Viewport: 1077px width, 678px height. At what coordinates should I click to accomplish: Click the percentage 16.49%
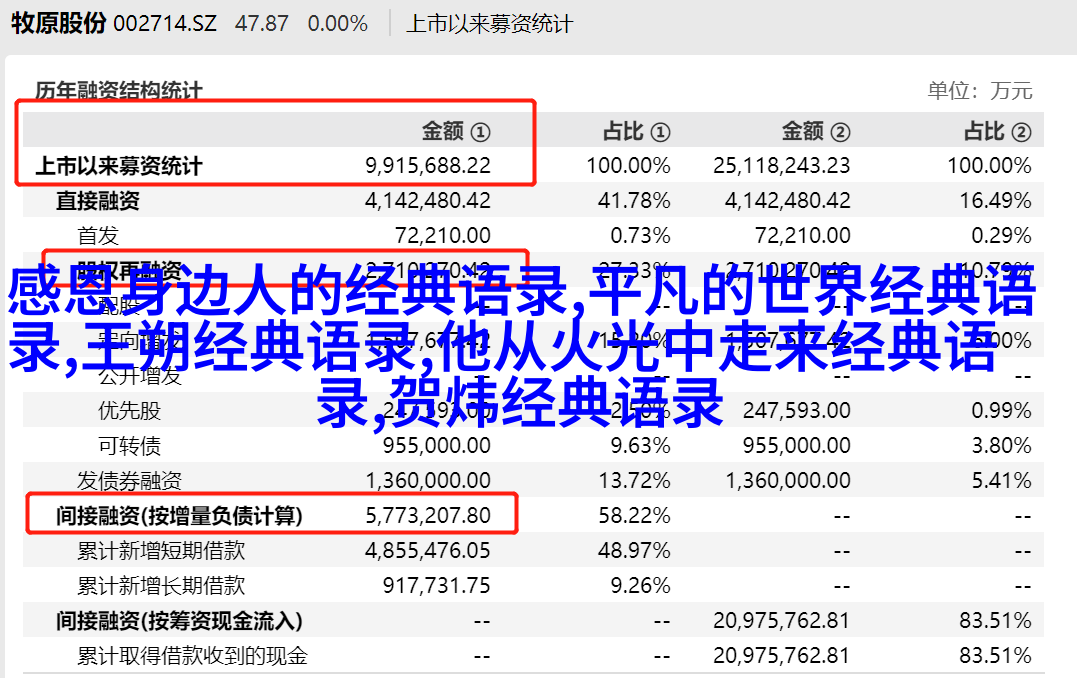pos(996,201)
